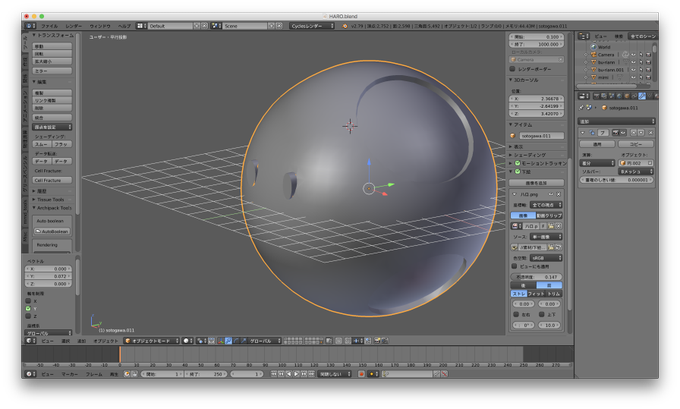This screenshot has width=680, height=409.
Task: Click the コピー modifier copy button
Action: click(635, 144)
